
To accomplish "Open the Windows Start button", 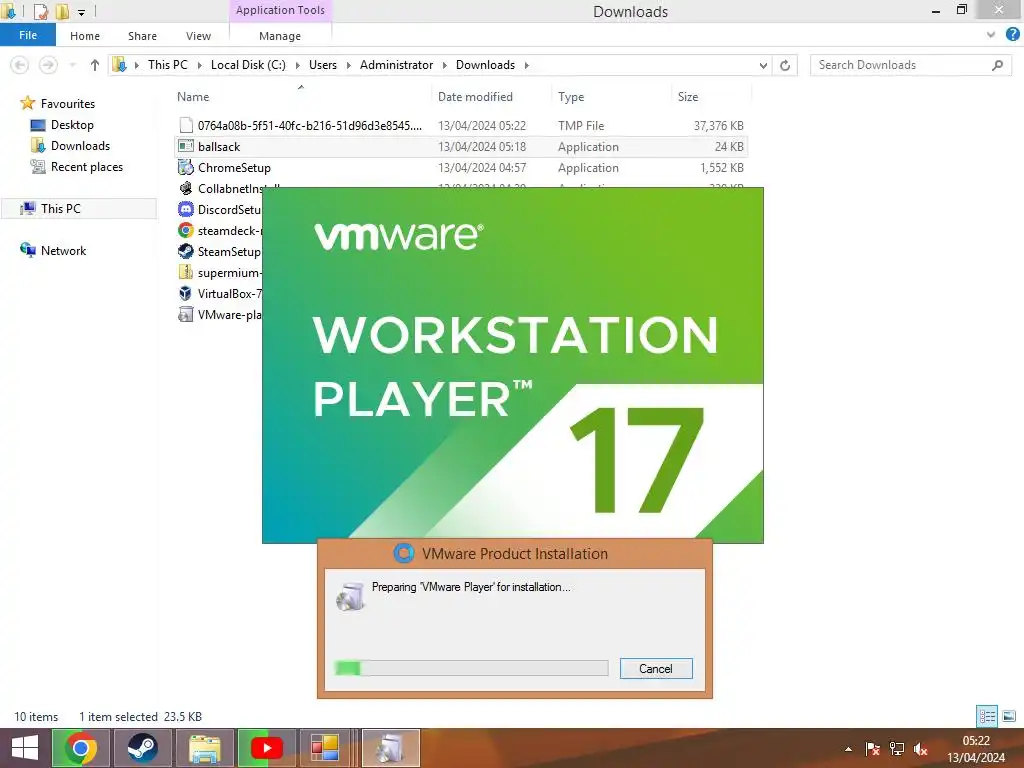I will pos(24,748).
